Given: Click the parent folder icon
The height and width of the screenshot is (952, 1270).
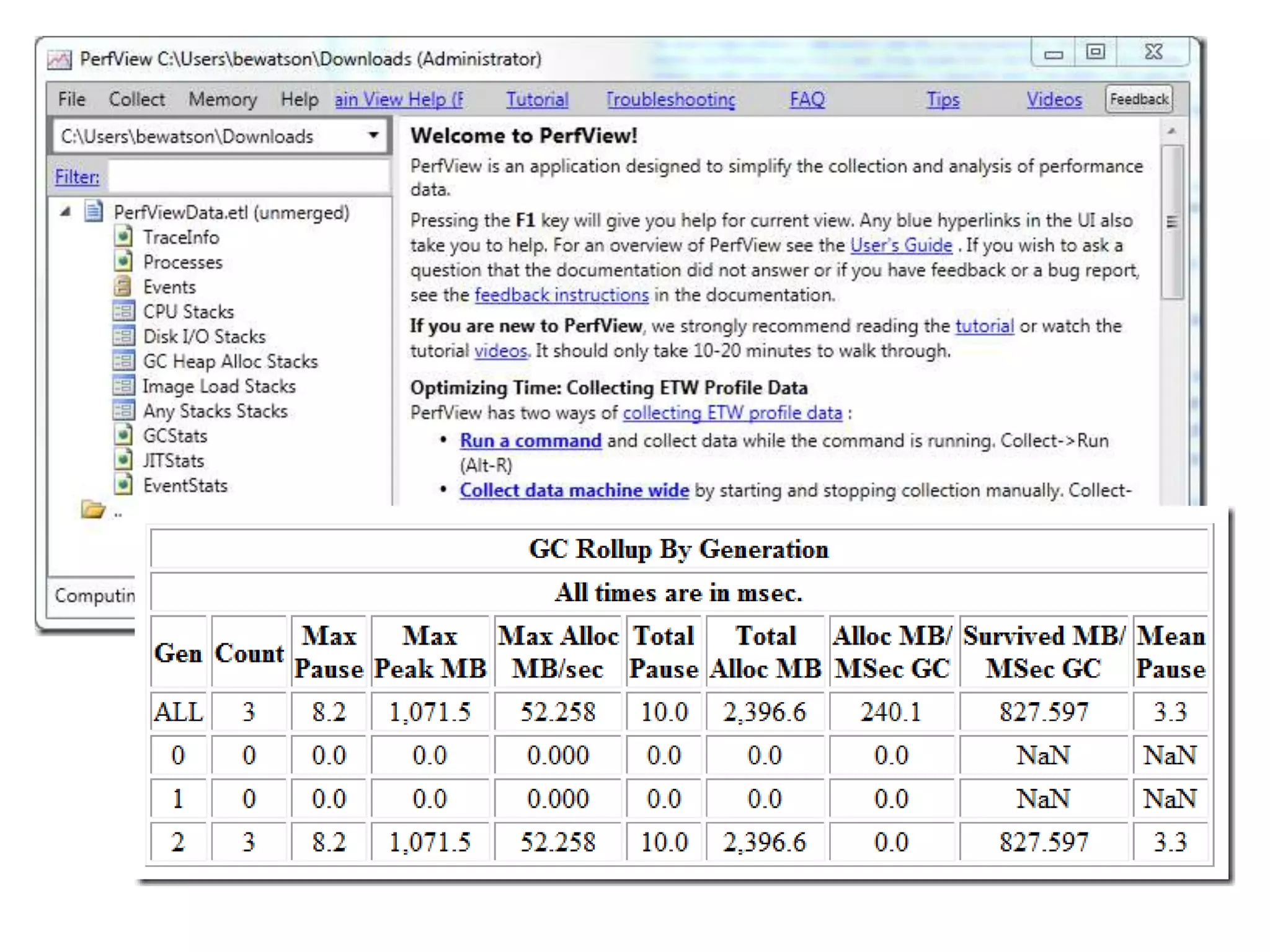Looking at the screenshot, I should 93,509.
